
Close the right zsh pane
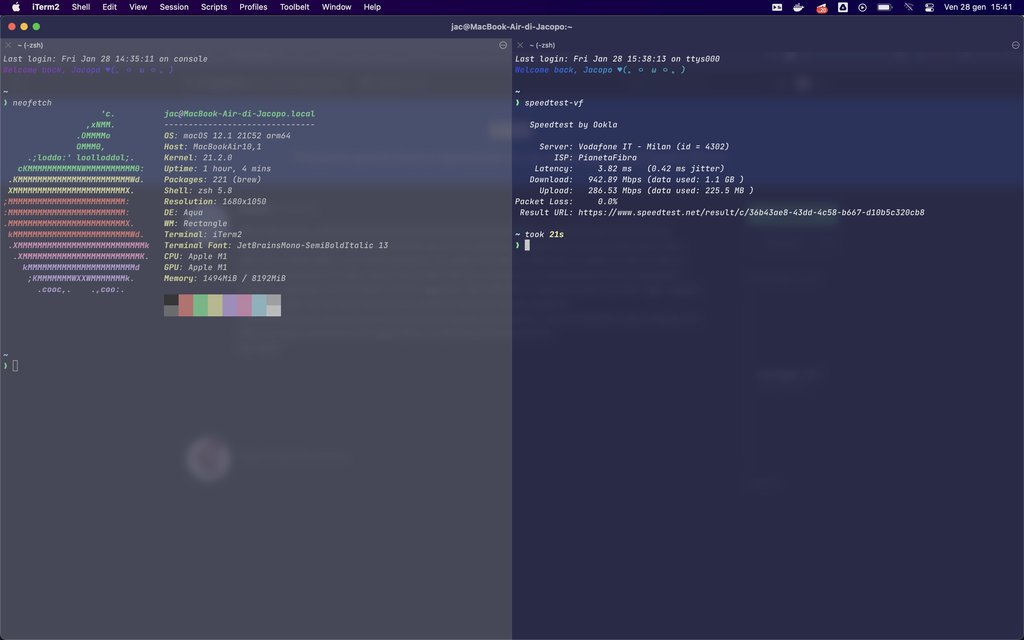520,45
